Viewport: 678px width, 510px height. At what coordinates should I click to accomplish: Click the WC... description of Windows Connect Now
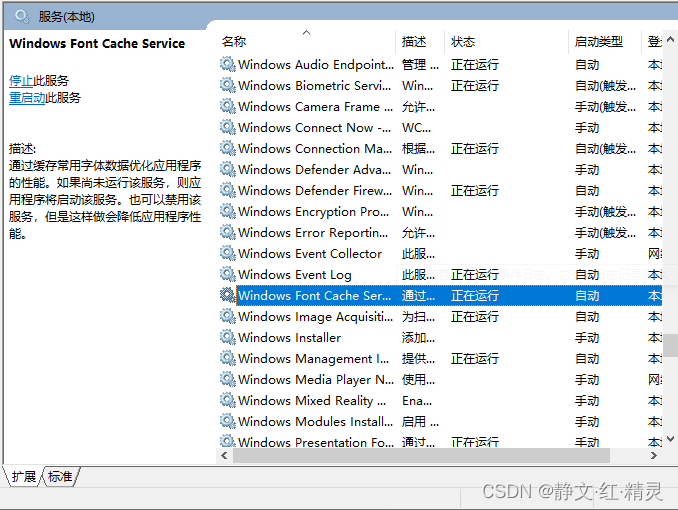(x=416, y=128)
